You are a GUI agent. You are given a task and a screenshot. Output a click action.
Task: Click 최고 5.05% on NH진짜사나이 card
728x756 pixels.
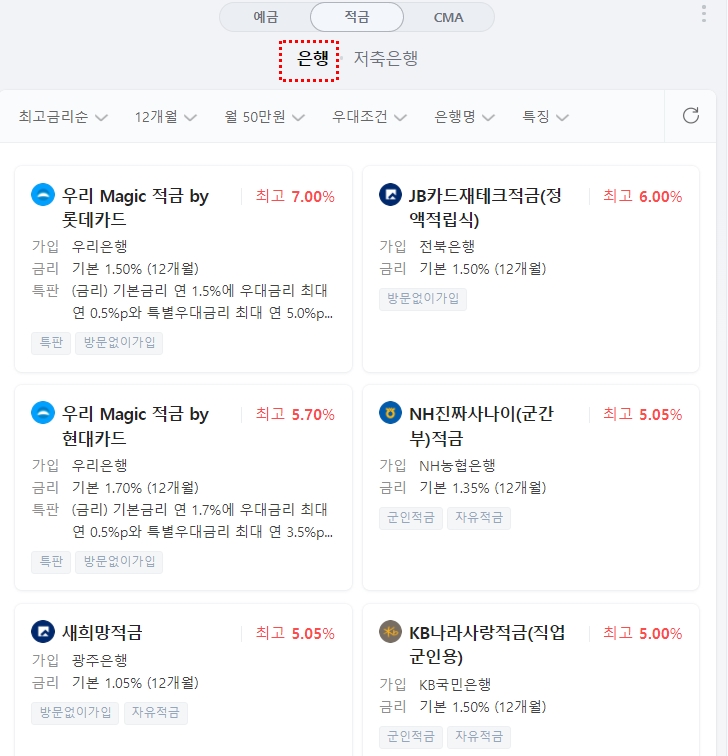coord(643,414)
